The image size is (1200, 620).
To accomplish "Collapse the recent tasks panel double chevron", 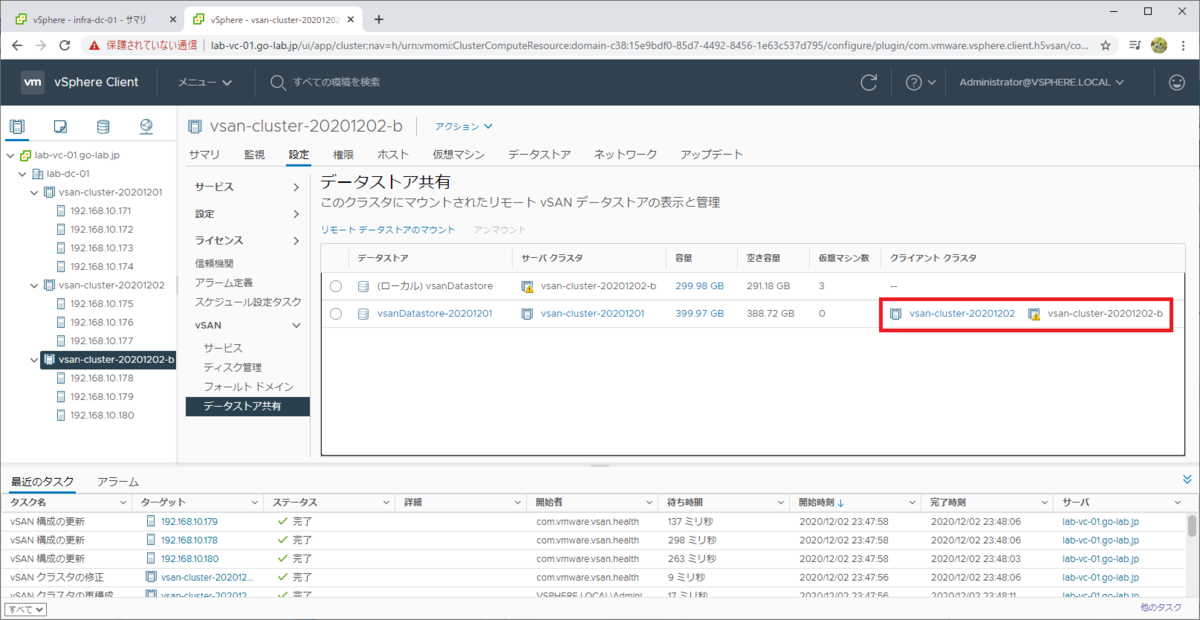I will 1187,480.
